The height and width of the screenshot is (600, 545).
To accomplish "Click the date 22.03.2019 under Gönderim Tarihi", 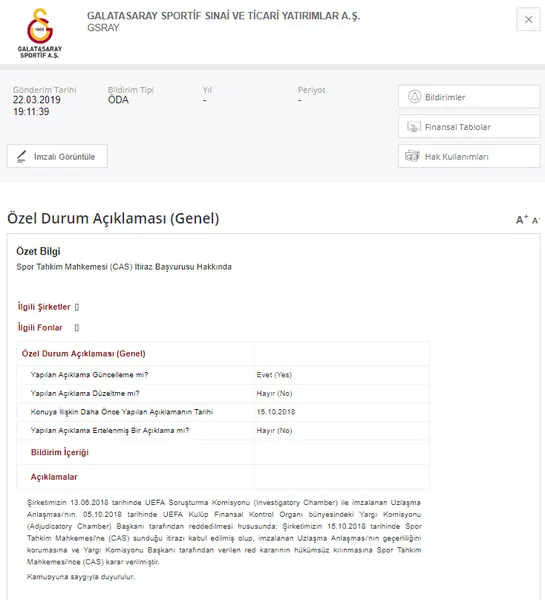I will coord(37,100).
